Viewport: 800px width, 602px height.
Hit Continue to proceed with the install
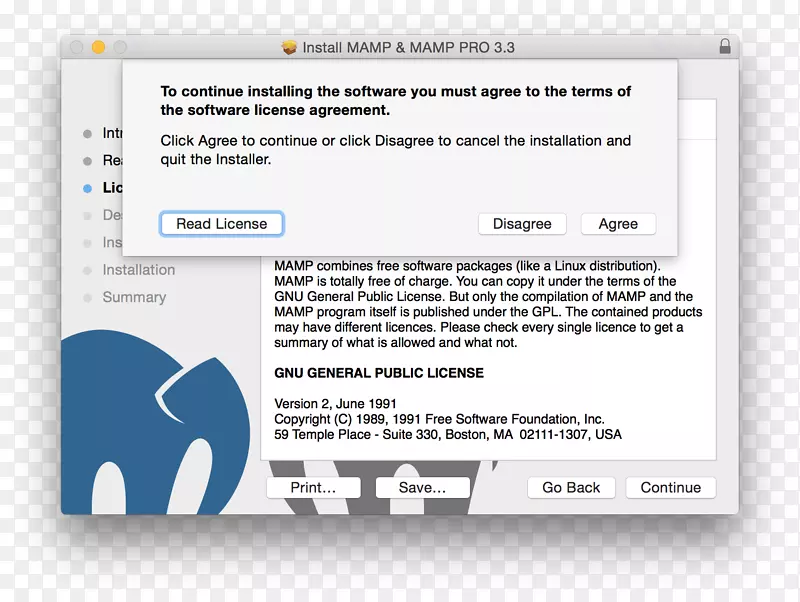click(671, 488)
